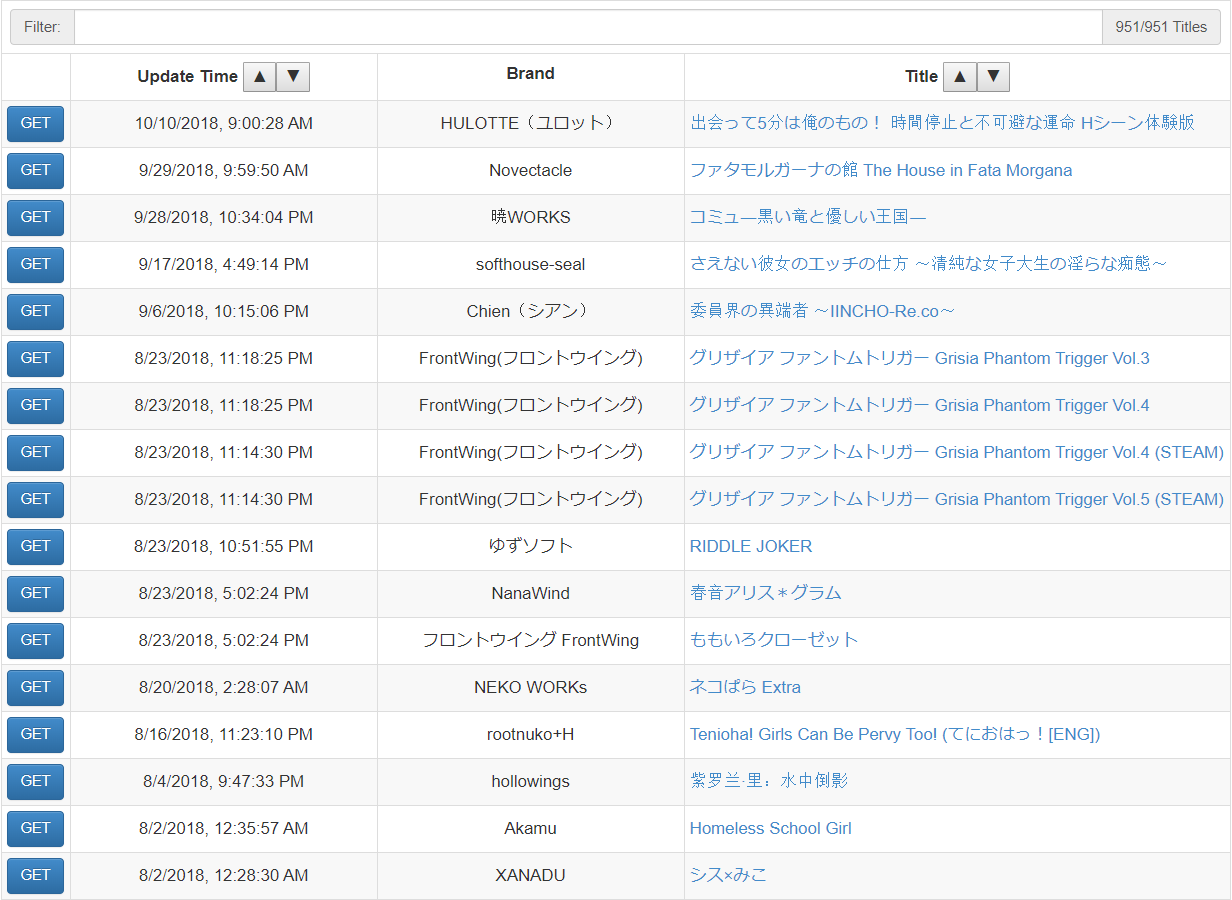Open RIDDLE JOKER title link

(751, 546)
